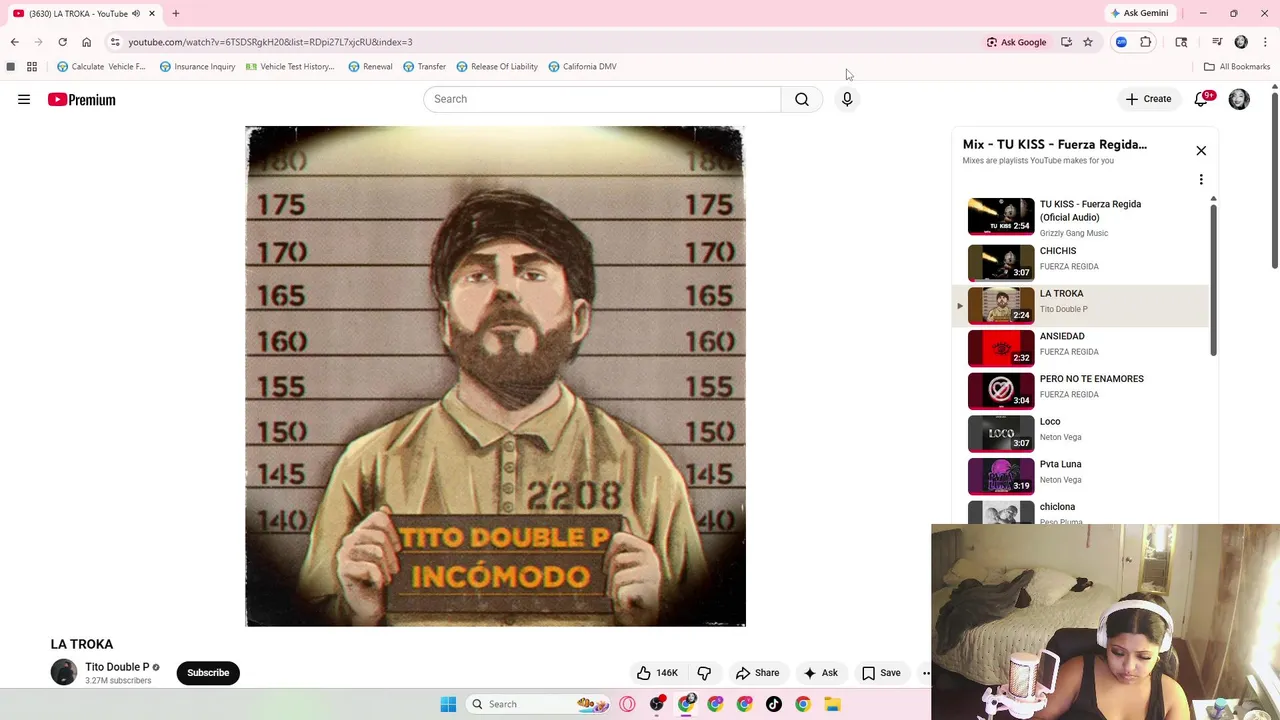Expand All Bookmarks folder

coord(1237,67)
